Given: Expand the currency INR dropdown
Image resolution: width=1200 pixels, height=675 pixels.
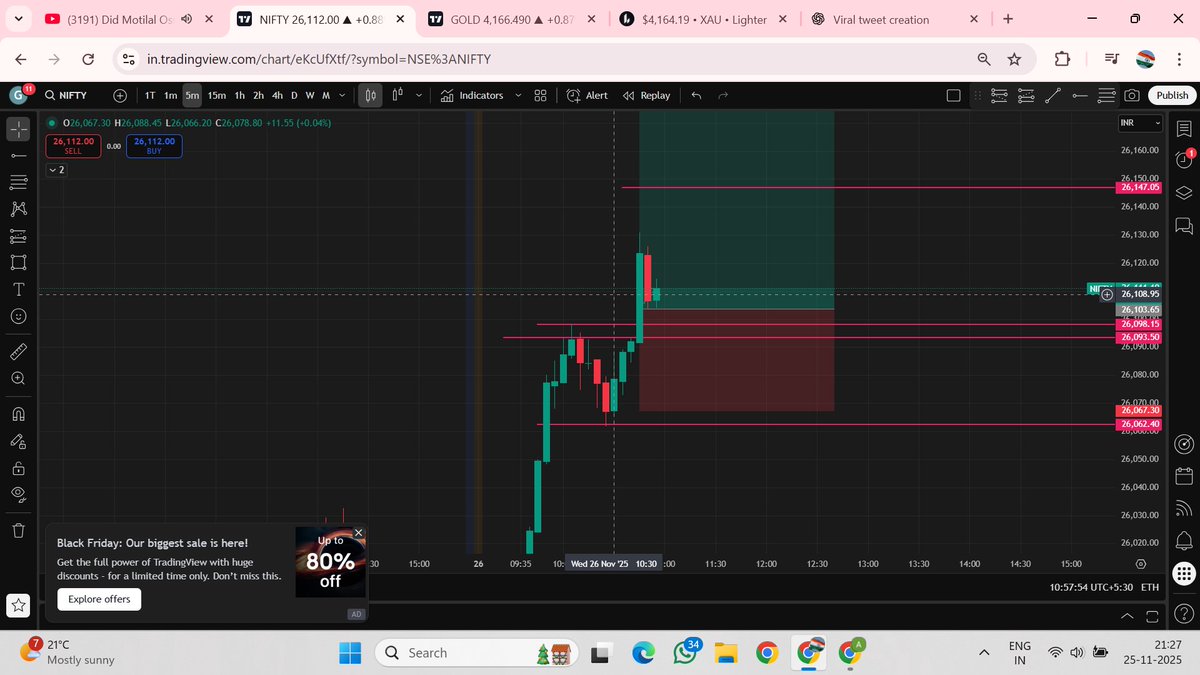Looking at the screenshot, I should coord(1139,123).
